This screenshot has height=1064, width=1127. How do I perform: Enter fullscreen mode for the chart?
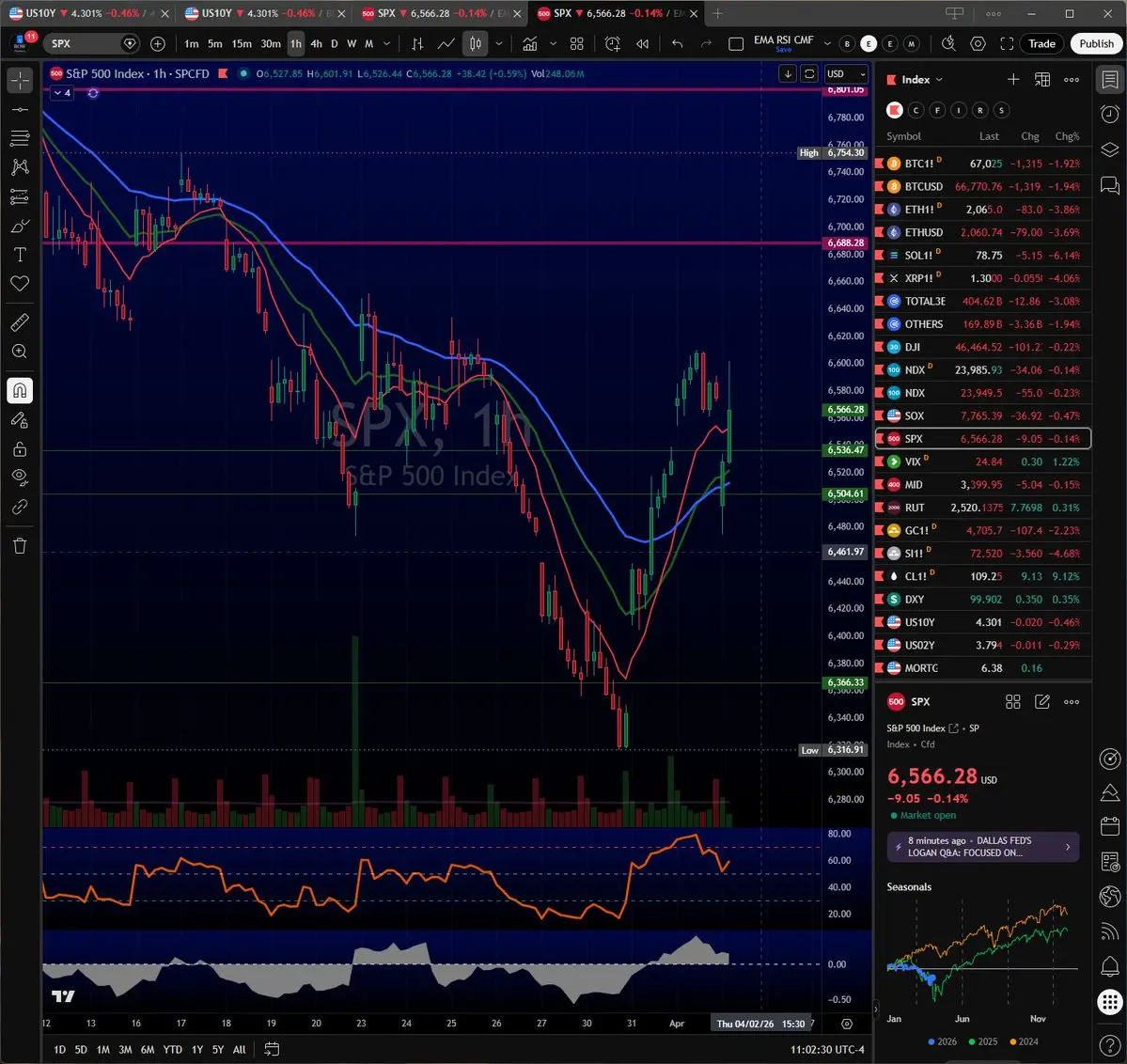(x=1007, y=44)
